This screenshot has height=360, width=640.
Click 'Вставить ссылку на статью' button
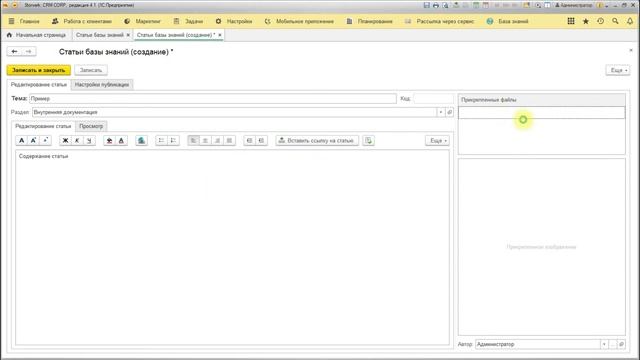click(x=317, y=140)
